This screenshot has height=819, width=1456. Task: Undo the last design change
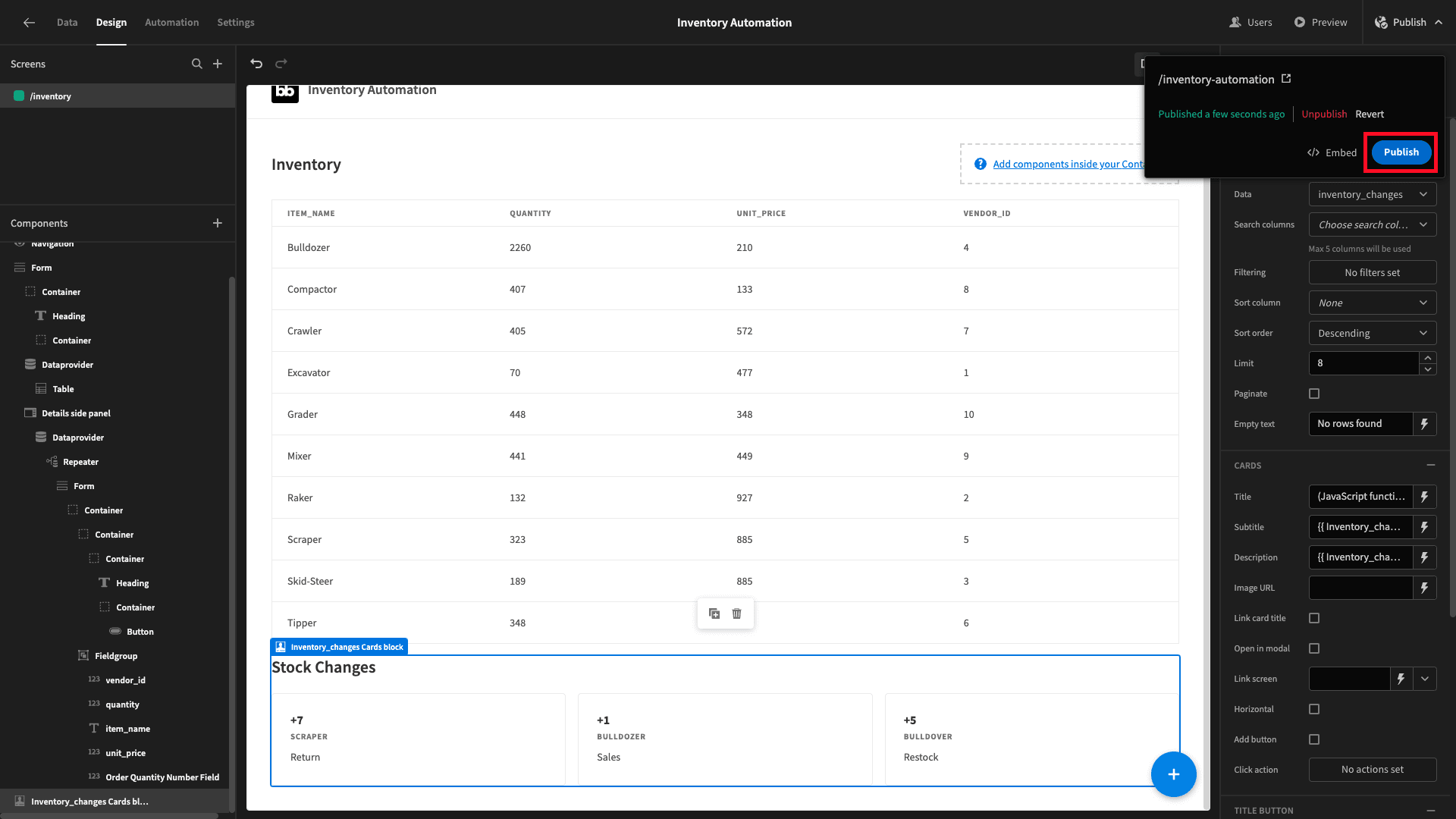[256, 64]
